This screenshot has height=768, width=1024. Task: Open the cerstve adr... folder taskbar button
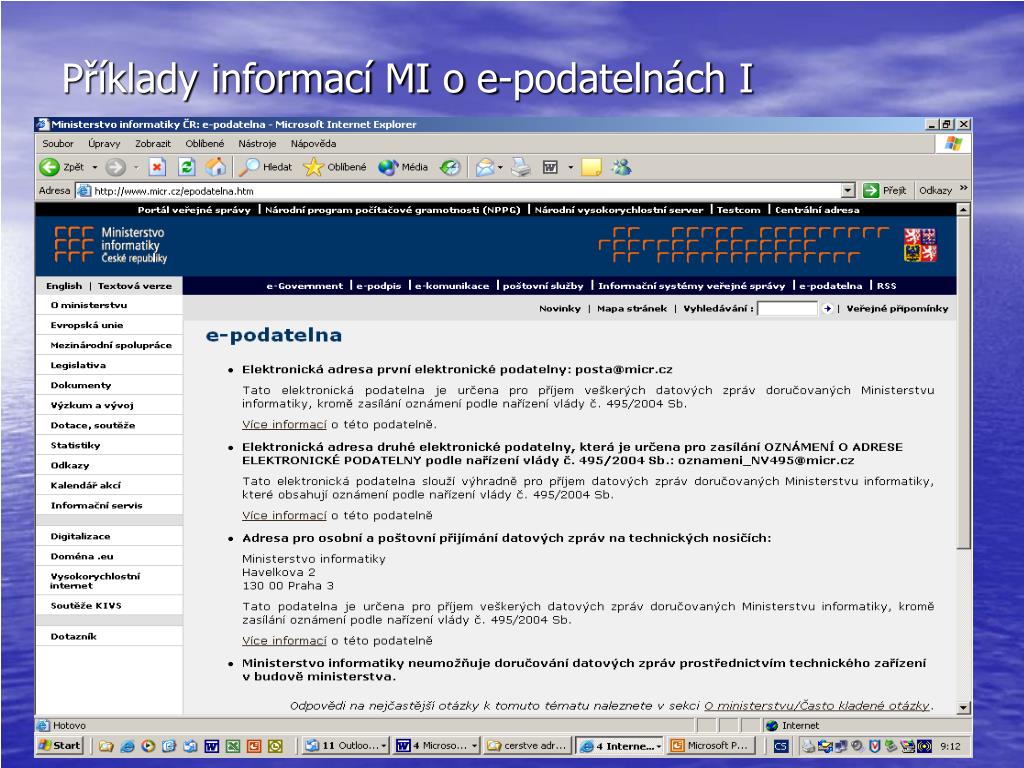coord(528,745)
